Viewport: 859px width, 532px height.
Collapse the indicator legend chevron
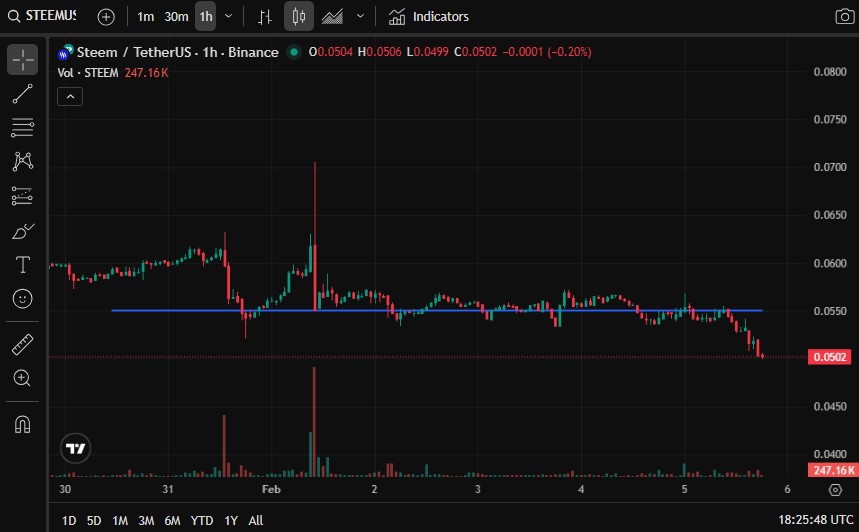[70, 96]
